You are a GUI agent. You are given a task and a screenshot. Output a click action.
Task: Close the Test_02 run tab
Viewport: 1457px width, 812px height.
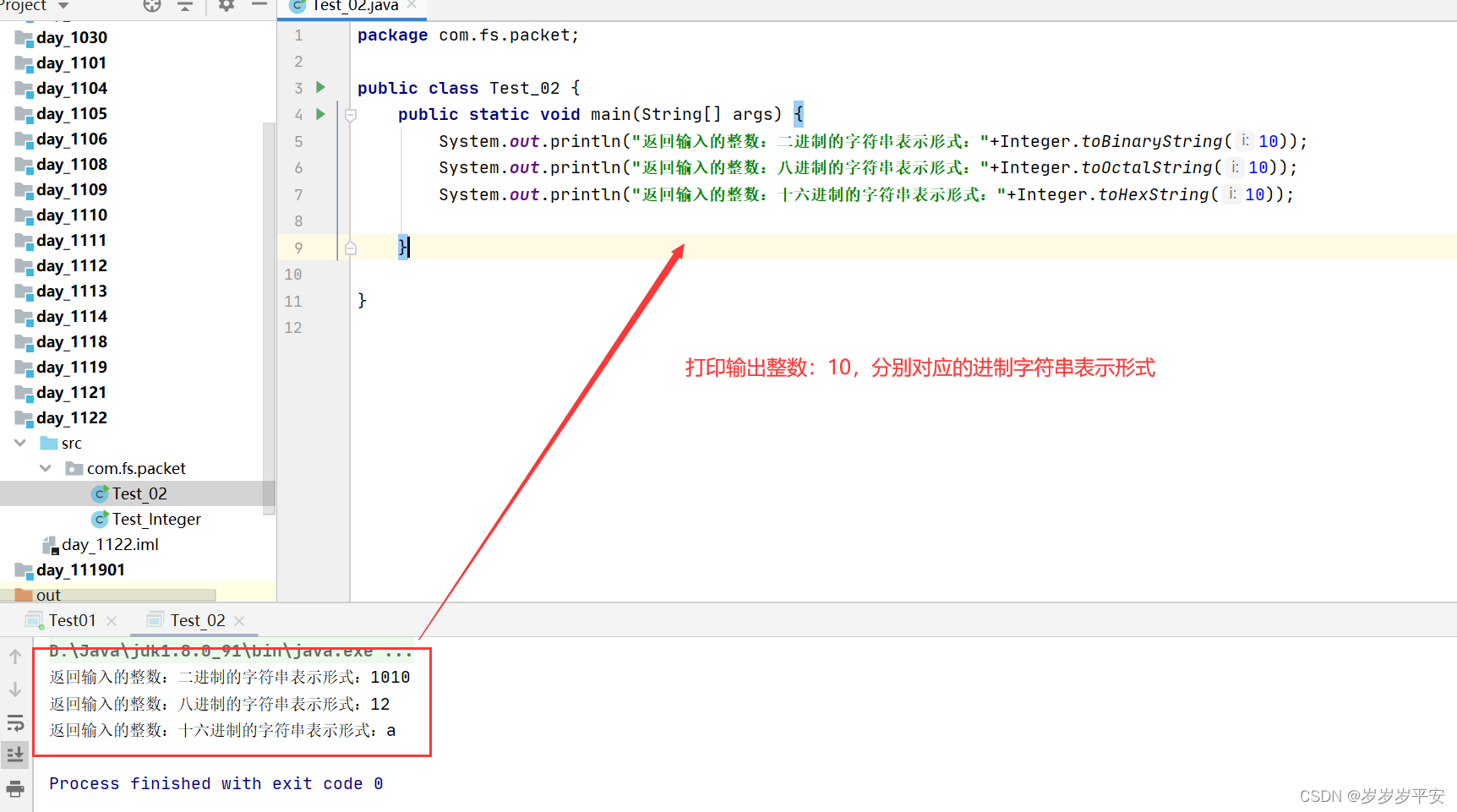[239, 621]
